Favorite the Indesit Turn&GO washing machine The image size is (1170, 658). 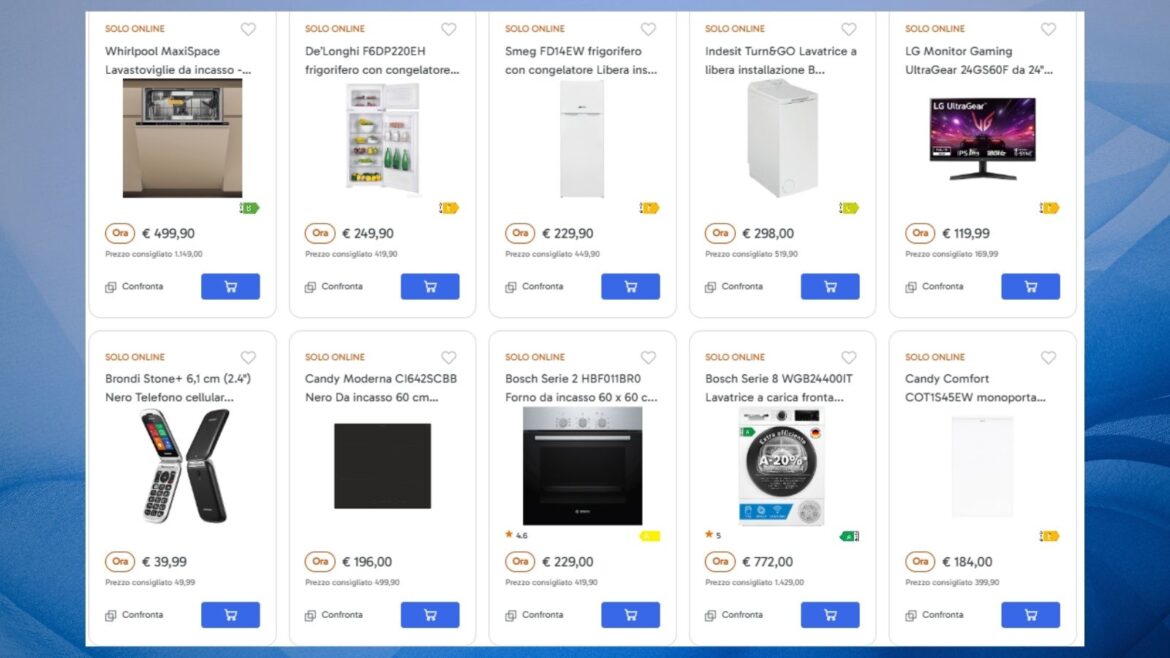(x=848, y=29)
